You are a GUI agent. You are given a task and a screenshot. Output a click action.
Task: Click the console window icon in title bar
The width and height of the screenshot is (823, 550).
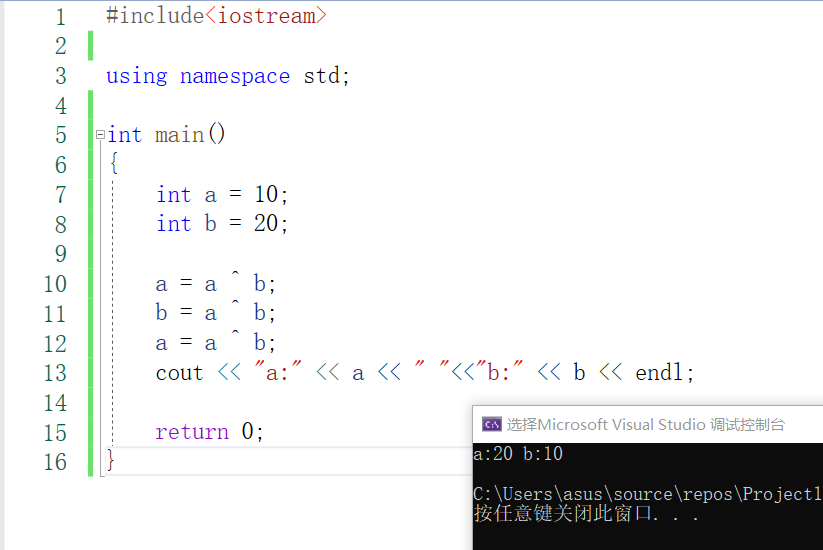(x=492, y=424)
